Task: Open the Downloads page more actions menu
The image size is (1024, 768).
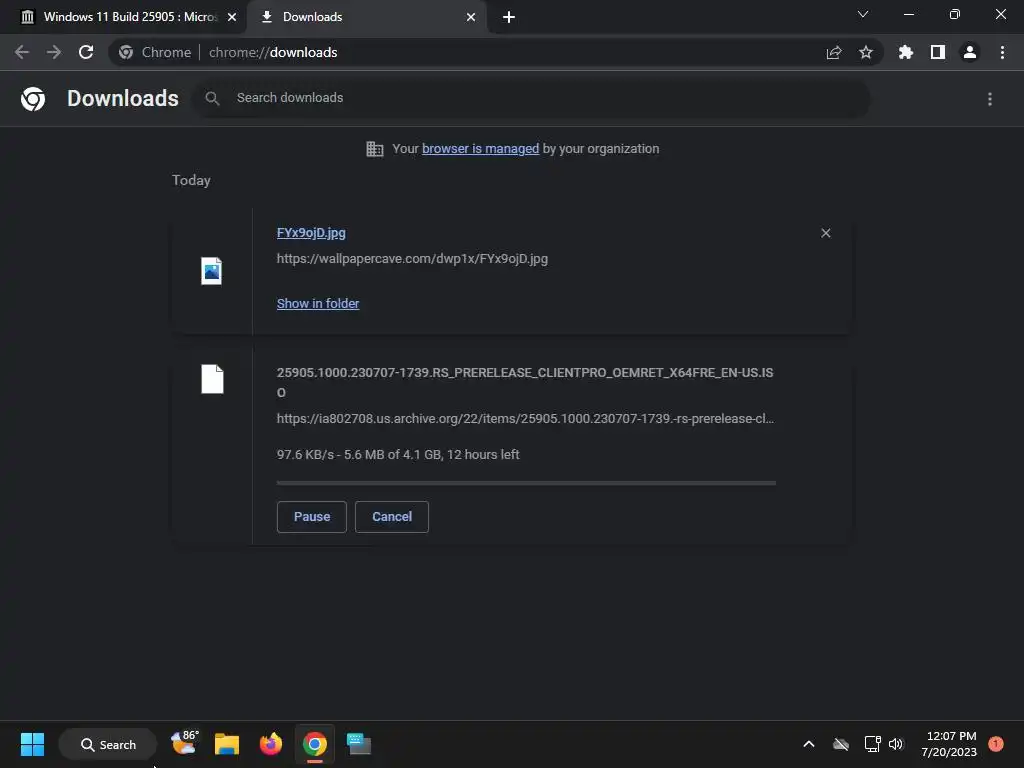Action: [990, 99]
